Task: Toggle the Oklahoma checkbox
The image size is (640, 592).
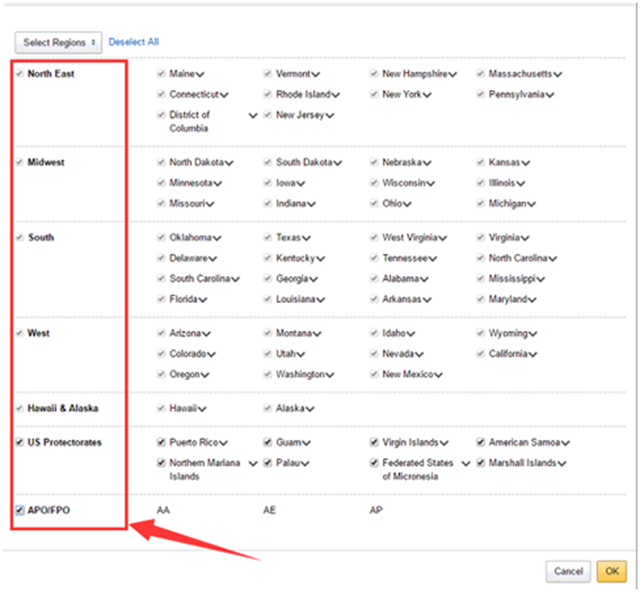Action: tap(161, 238)
